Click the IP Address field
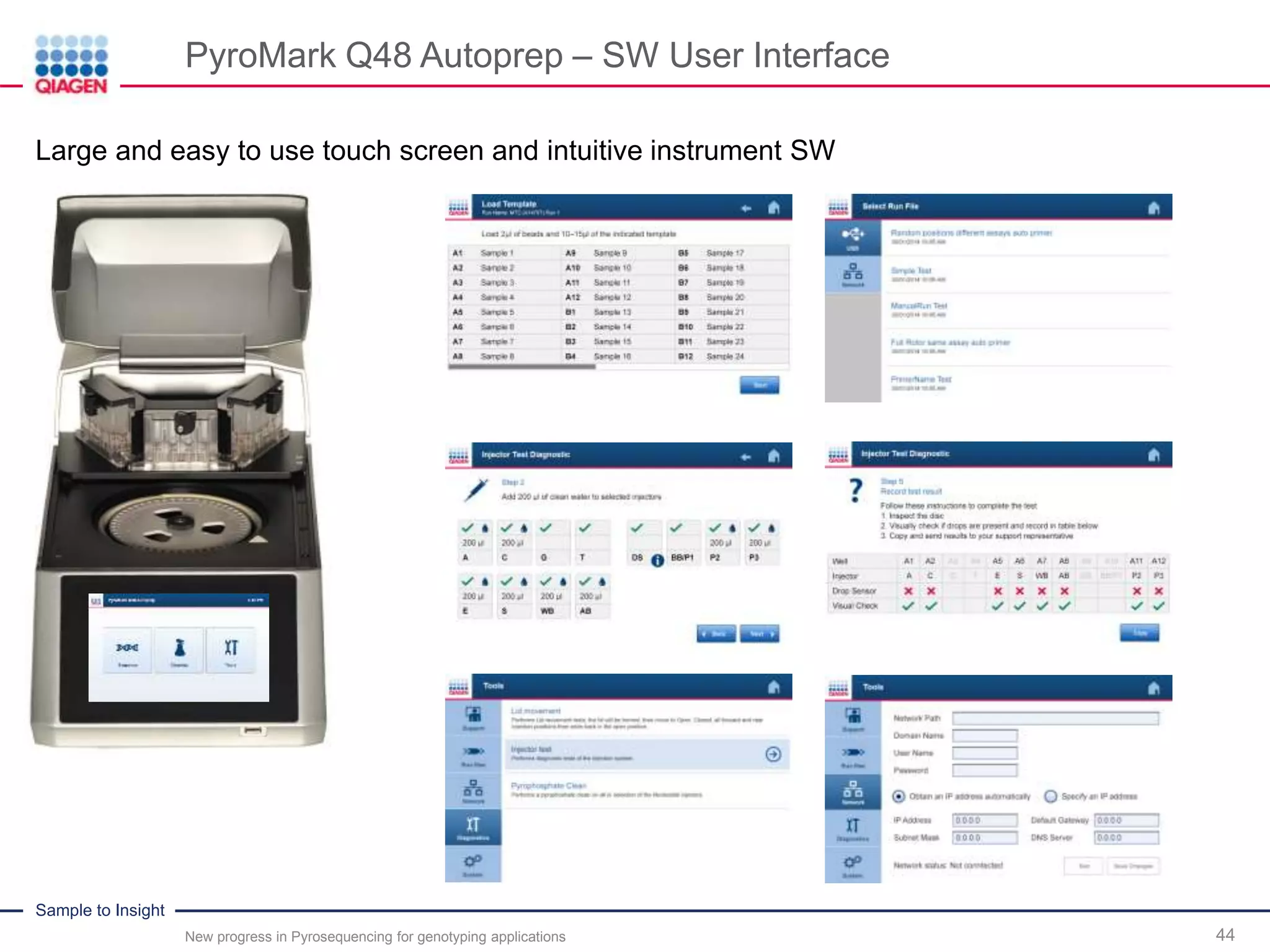 985,821
